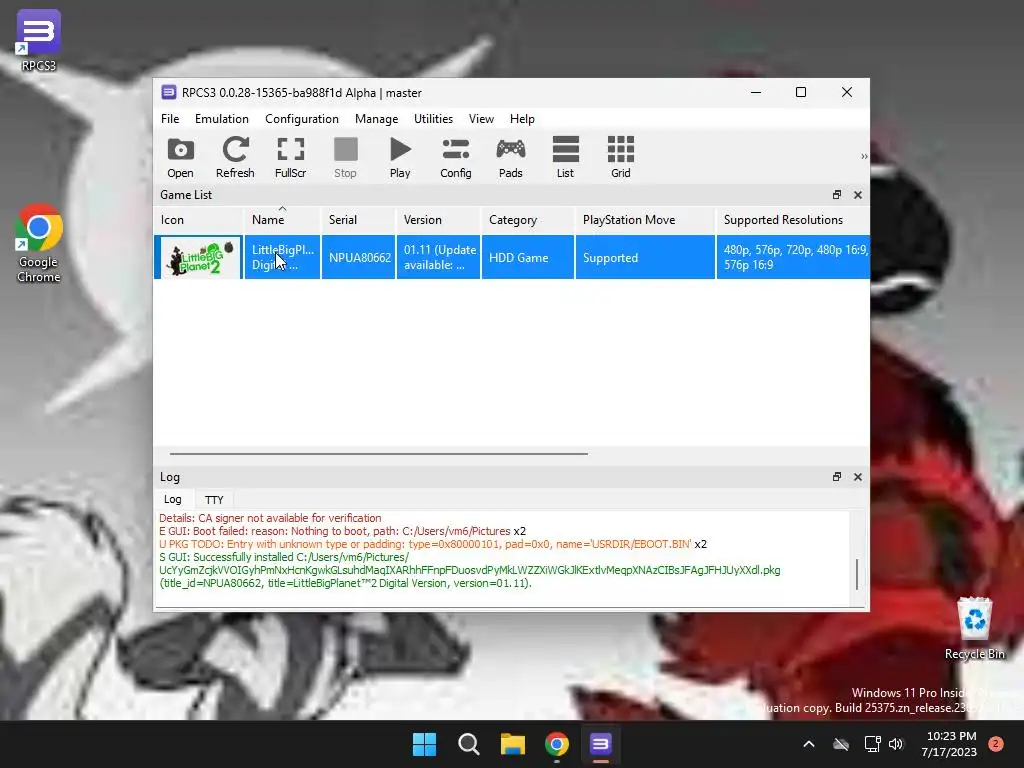
Task: Sort by the Version column header
Action: (x=438, y=220)
